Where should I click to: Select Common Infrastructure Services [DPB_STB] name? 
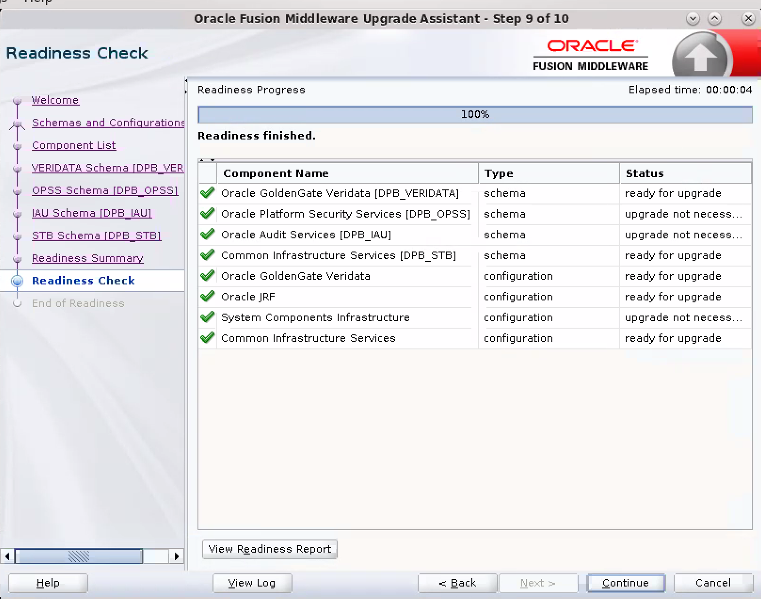(x=338, y=255)
